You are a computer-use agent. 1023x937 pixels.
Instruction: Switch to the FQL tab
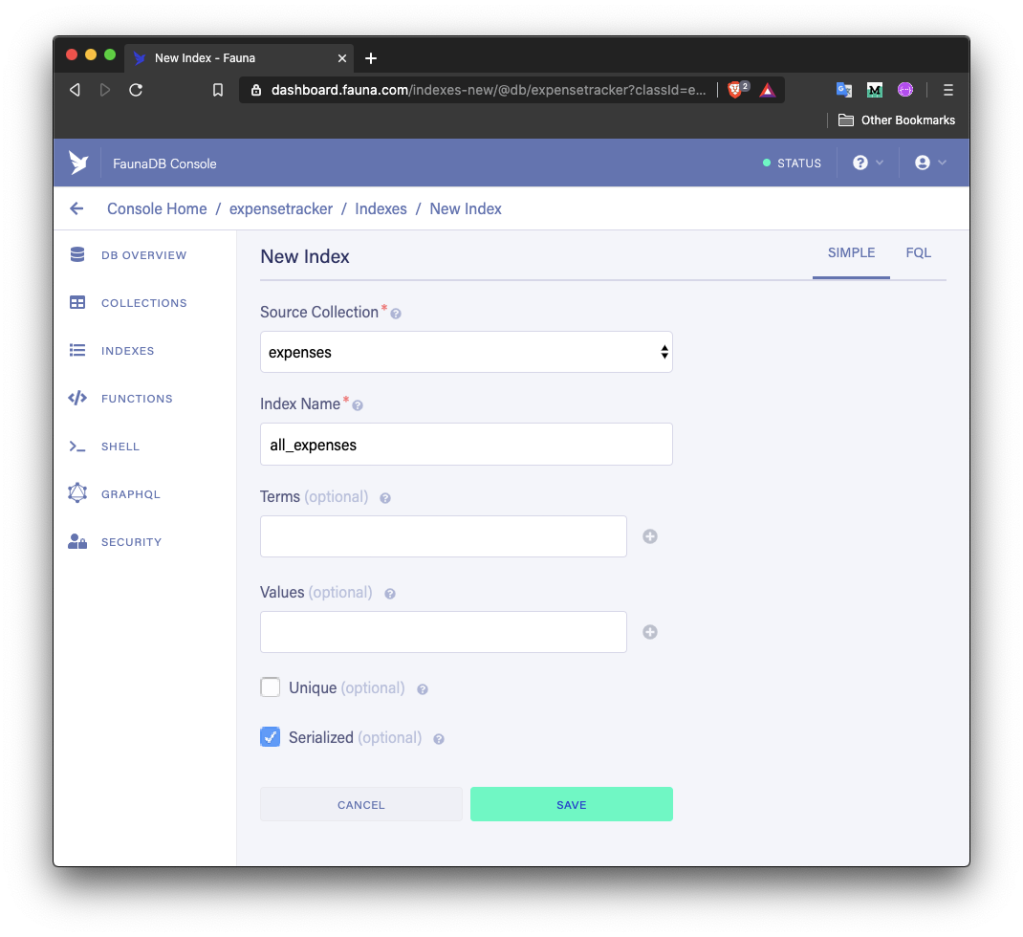918,253
